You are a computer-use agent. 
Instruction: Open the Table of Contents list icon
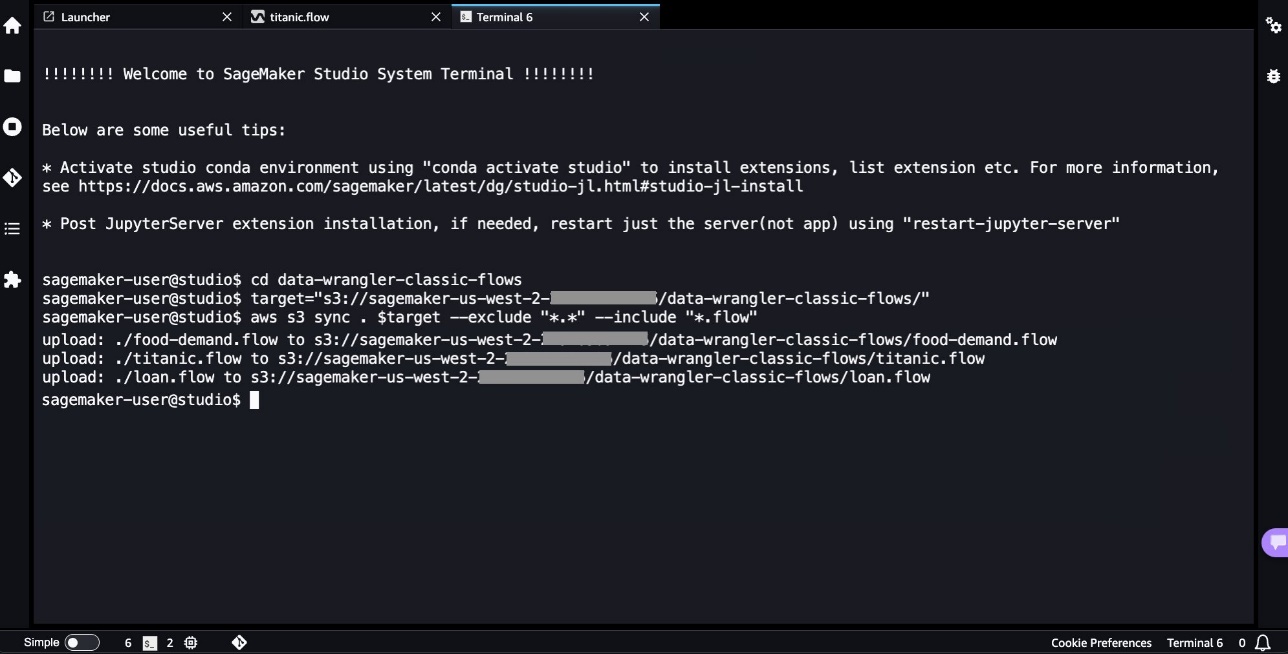[12, 229]
